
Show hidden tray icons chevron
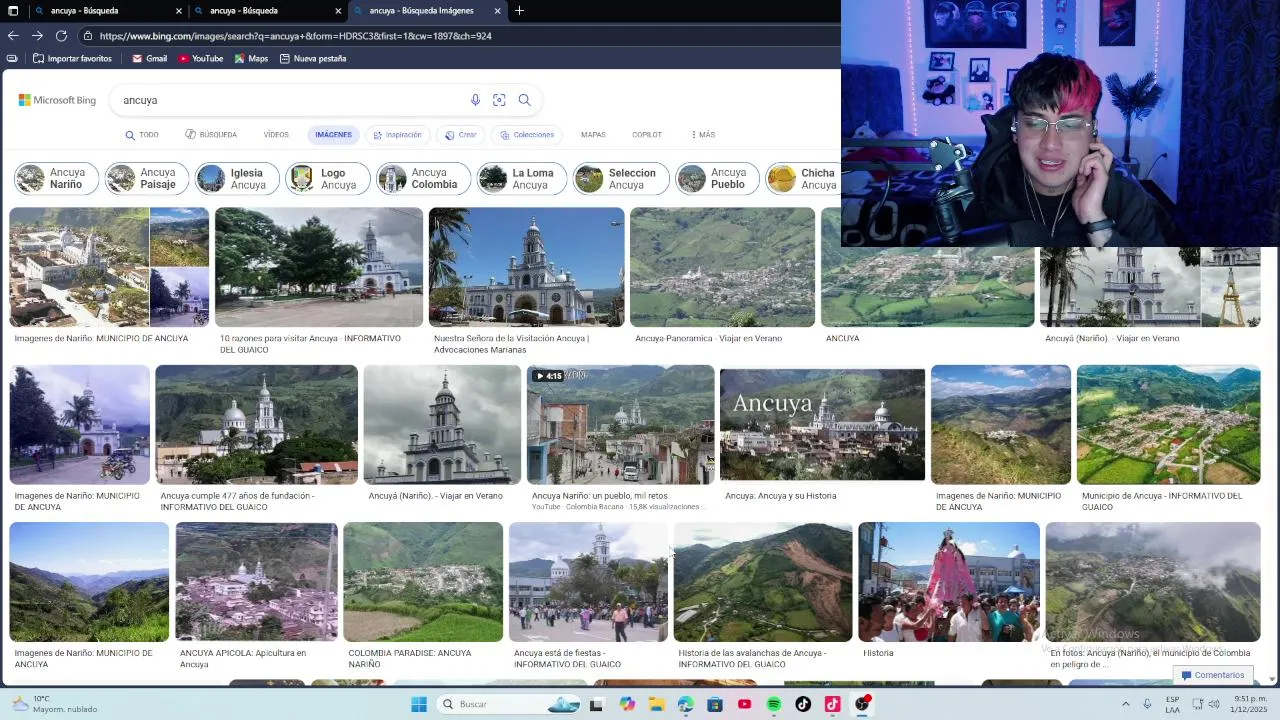1125,704
